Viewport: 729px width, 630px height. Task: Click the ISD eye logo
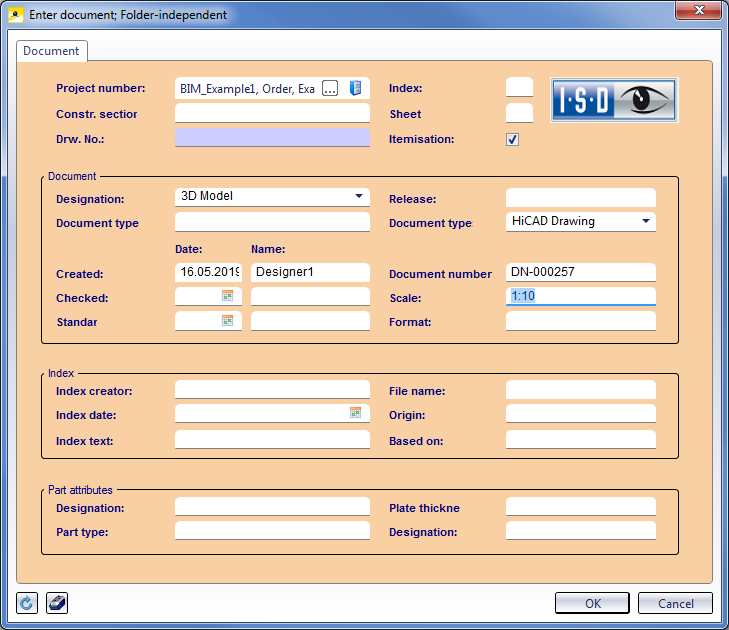tap(615, 101)
